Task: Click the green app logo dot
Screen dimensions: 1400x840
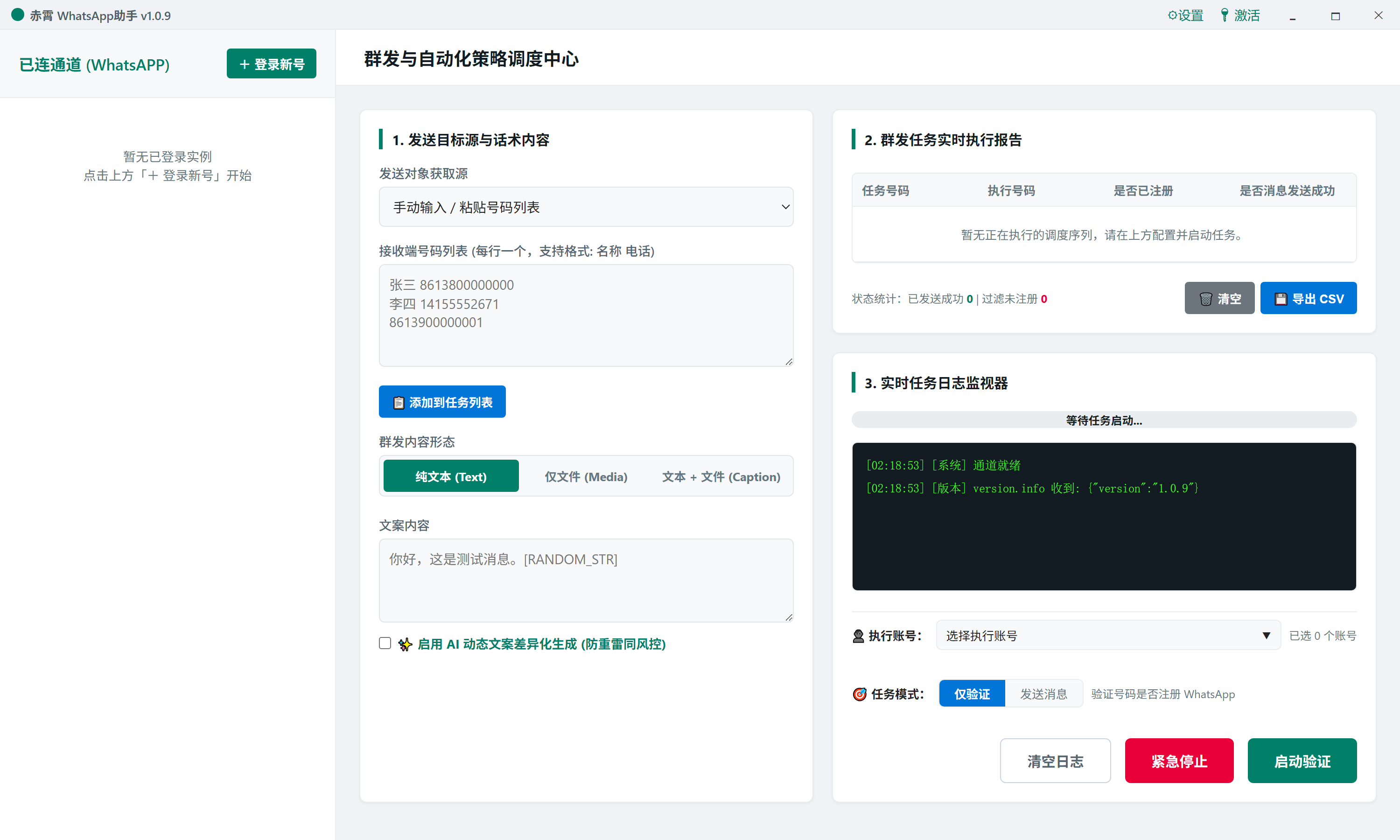Action: click(x=18, y=15)
